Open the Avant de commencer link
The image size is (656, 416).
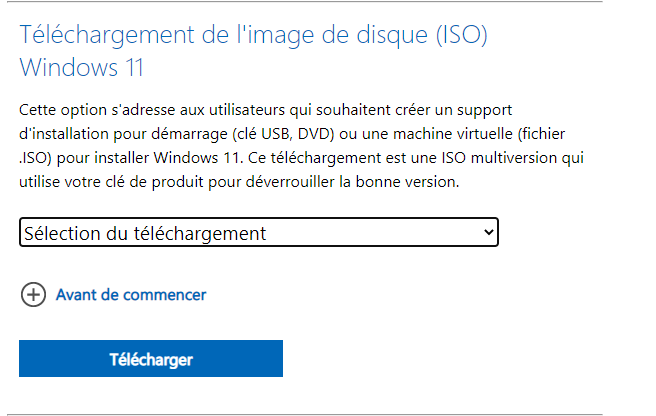coord(131,295)
